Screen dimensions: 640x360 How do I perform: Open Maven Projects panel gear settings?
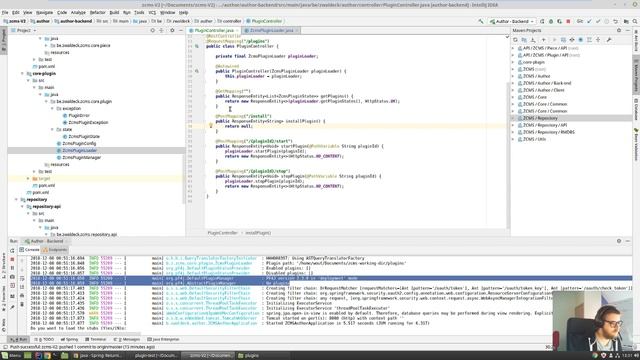(619, 31)
